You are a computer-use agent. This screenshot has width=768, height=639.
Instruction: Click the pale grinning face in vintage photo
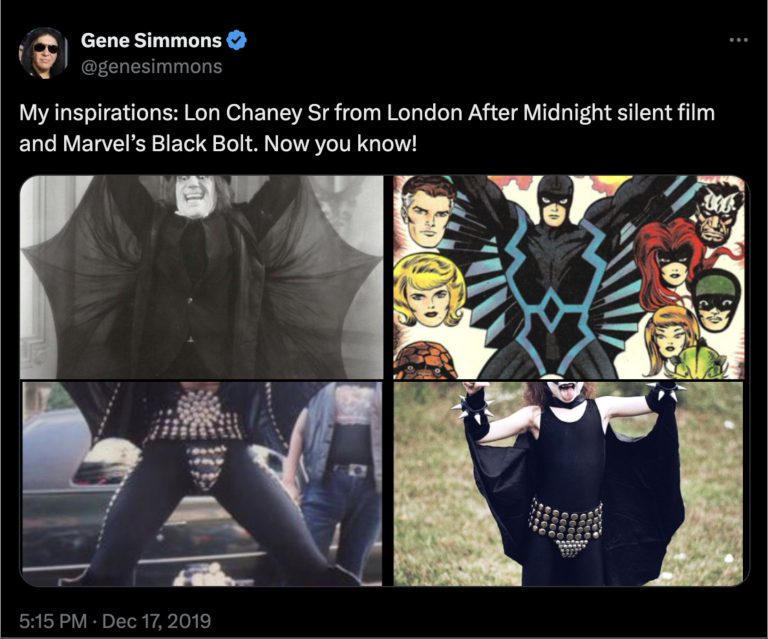click(x=194, y=196)
